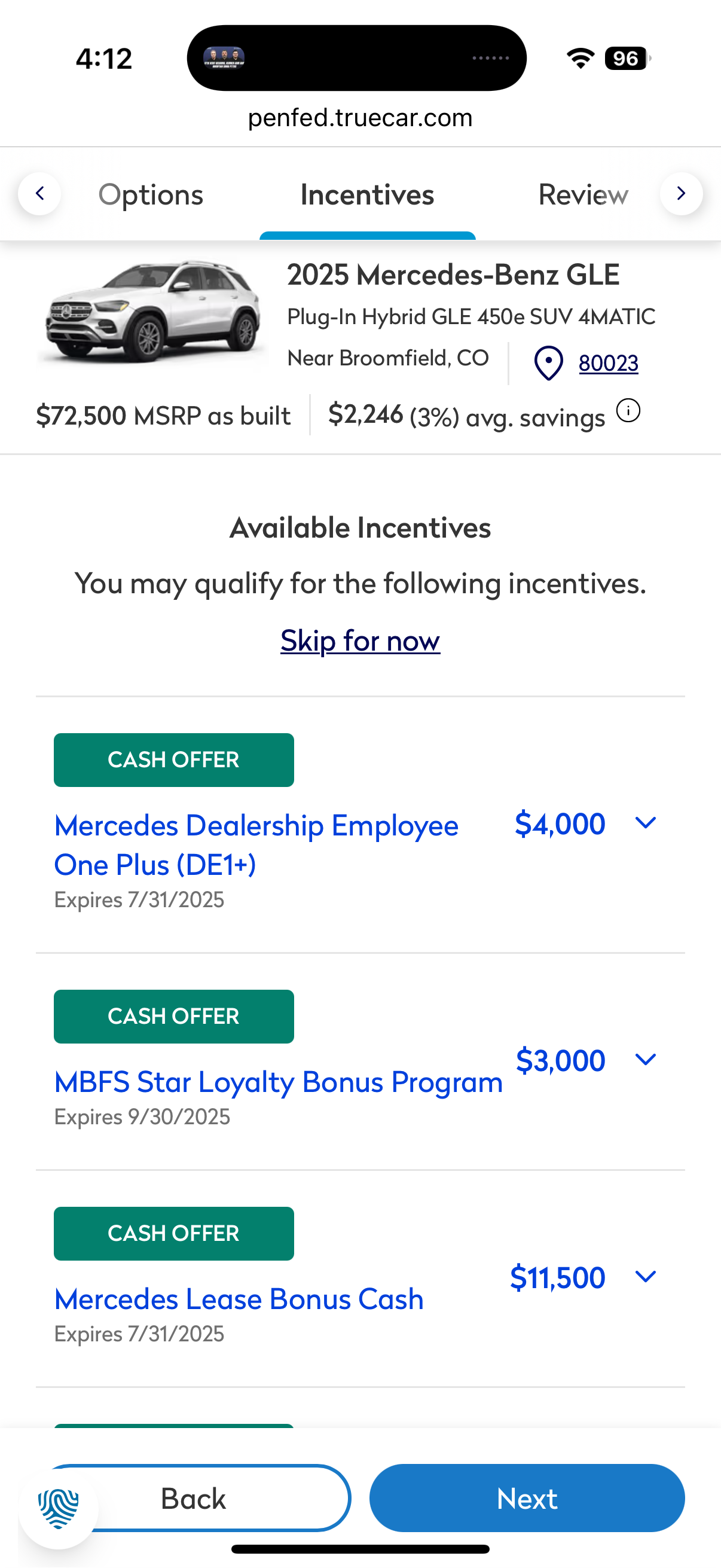721x1568 pixels.
Task: Open the Dynamic Island live activity thumbnail
Action: click(224, 59)
